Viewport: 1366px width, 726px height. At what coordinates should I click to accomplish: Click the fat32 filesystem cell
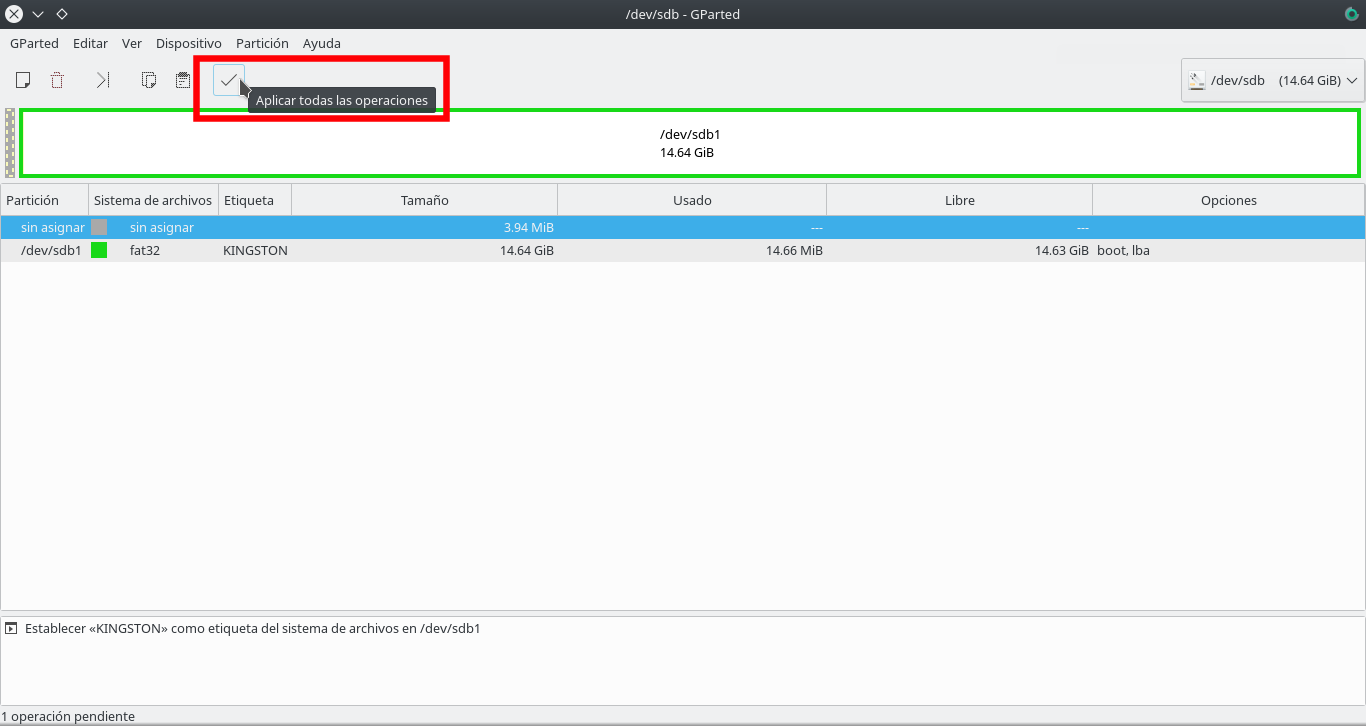[145, 250]
